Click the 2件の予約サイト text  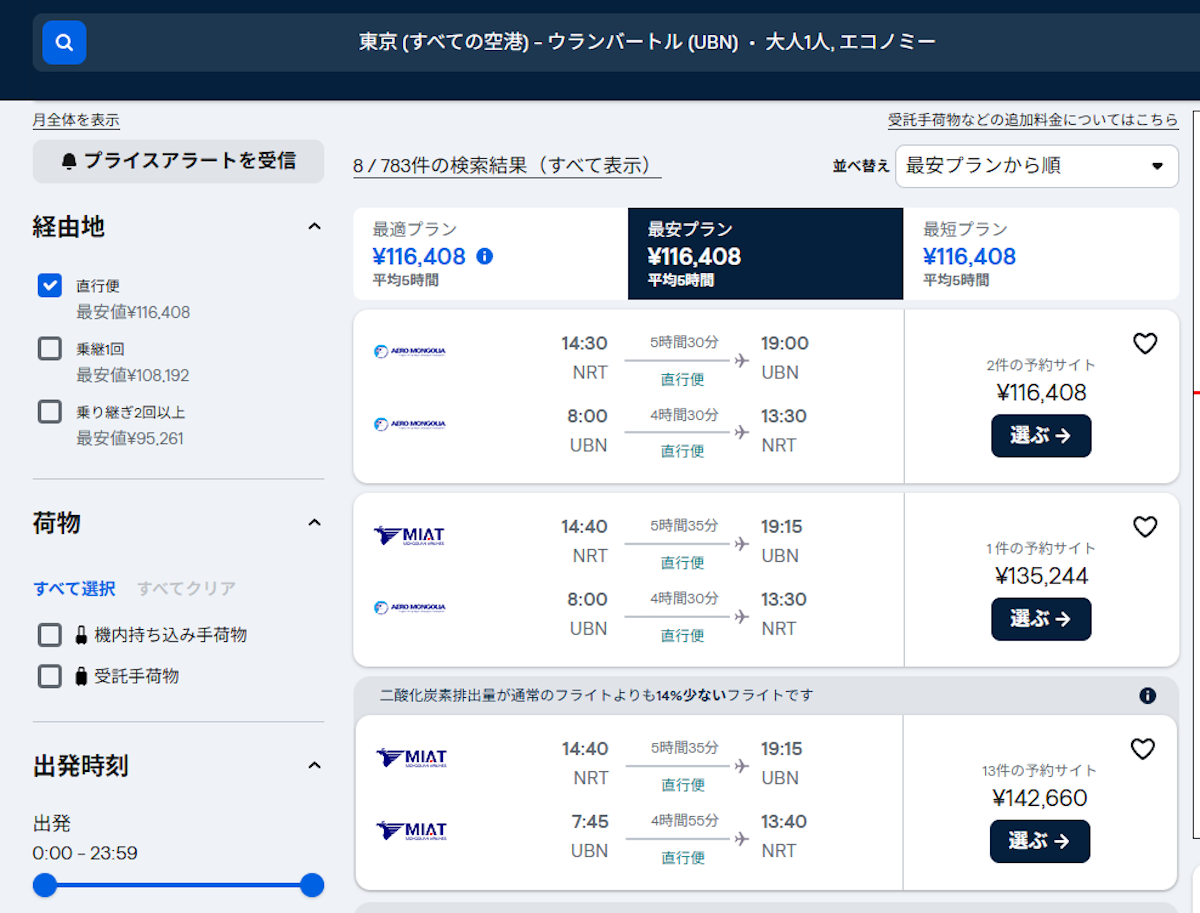1041,365
